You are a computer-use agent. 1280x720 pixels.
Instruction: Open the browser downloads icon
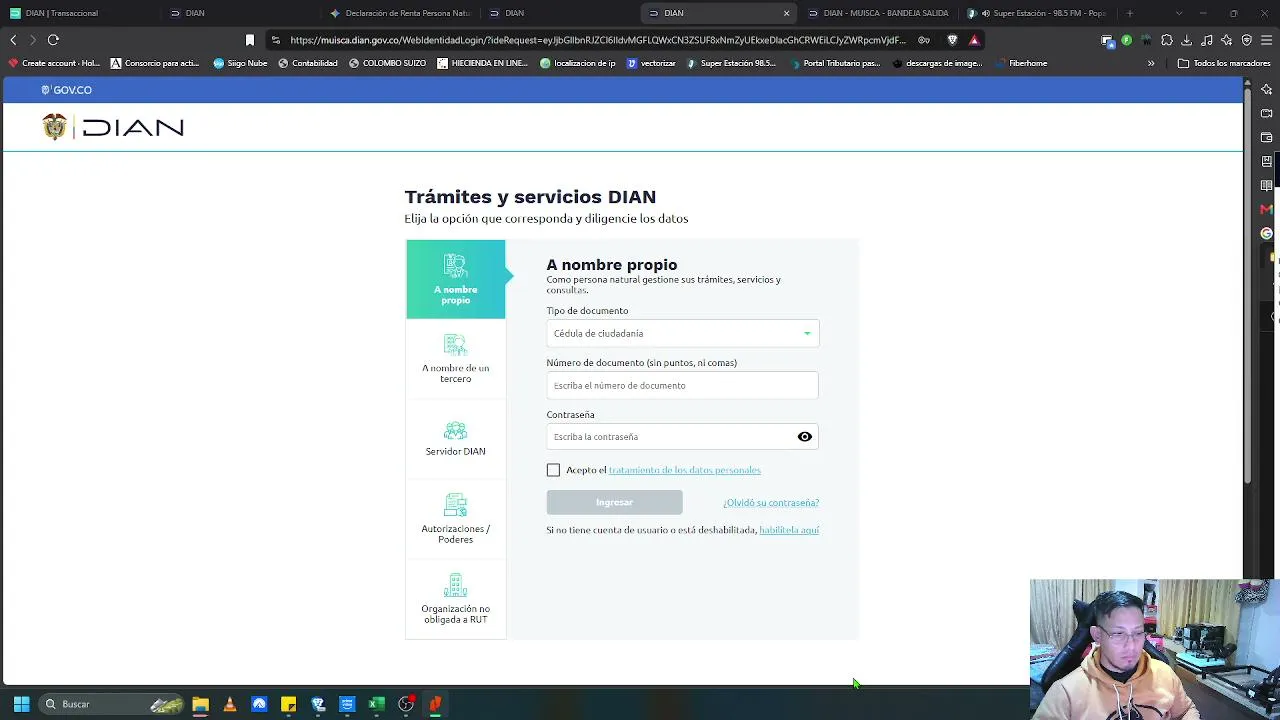[x=1186, y=40]
